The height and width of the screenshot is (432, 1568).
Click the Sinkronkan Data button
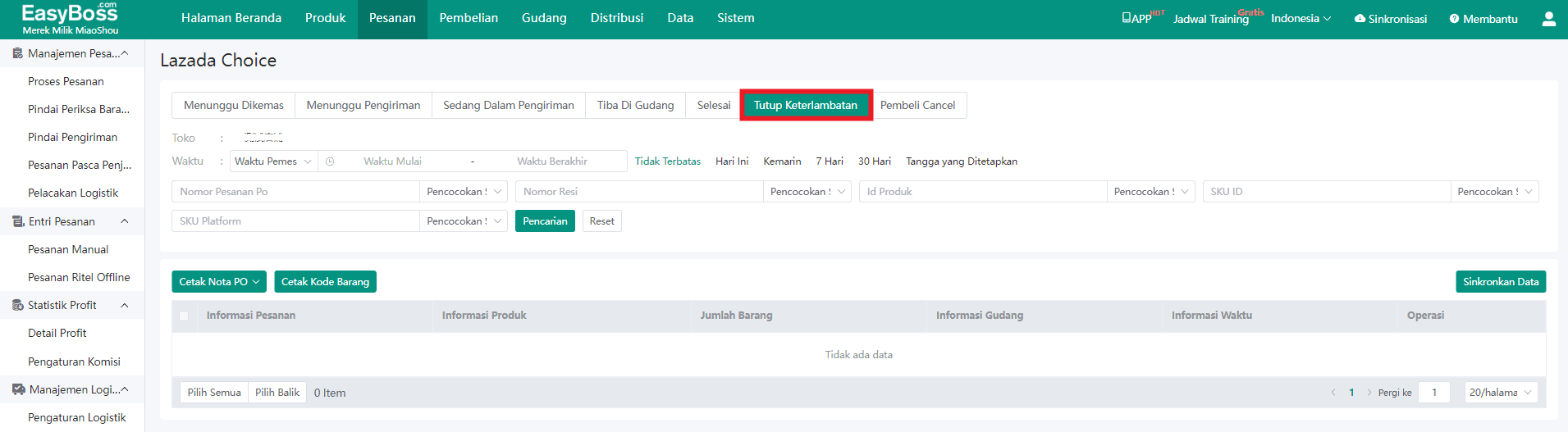1501,282
